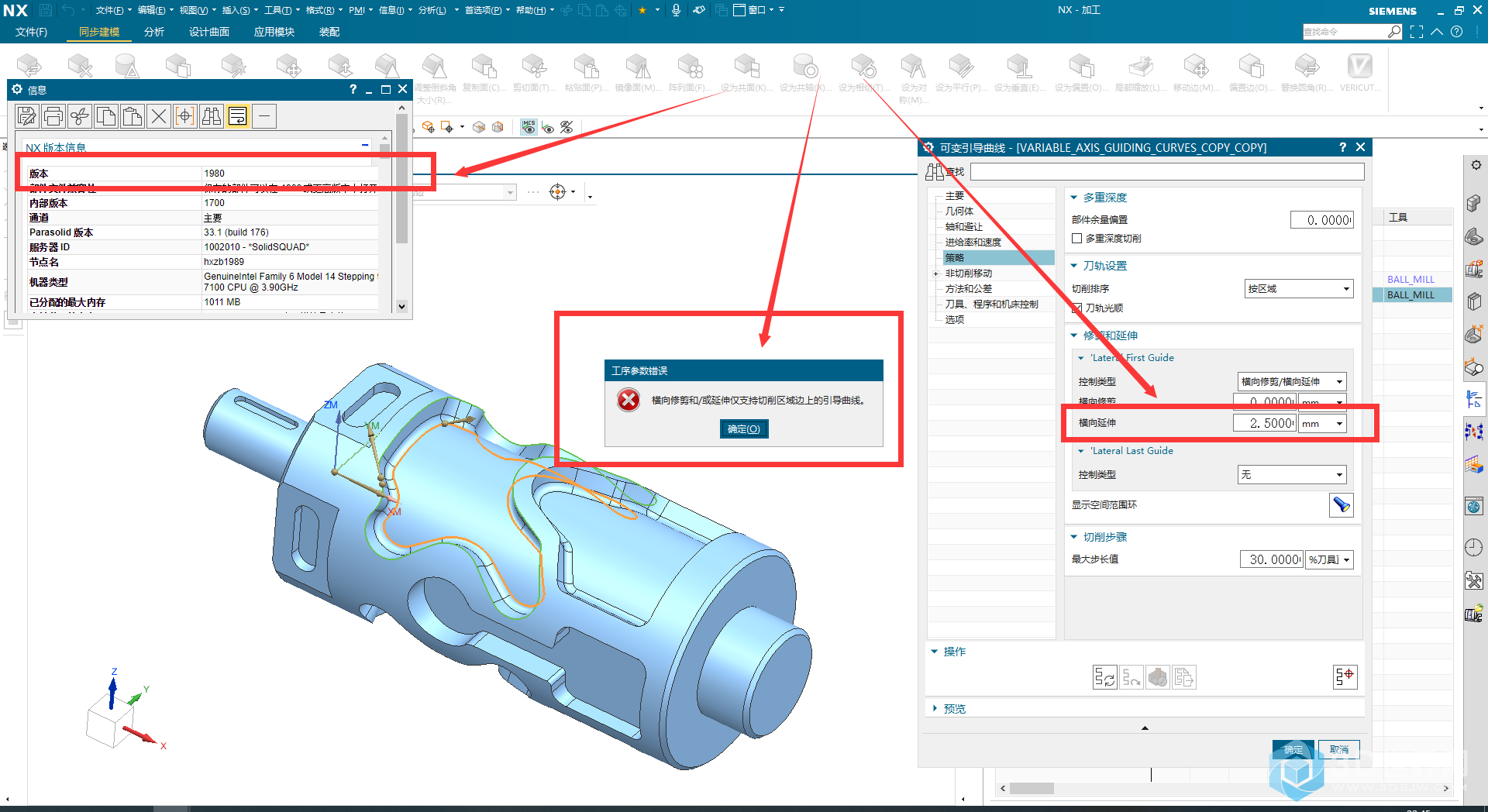This screenshot has width=1488, height=812.
Task: Click the binoculars find icon in the 信息 window
Action: 212,116
